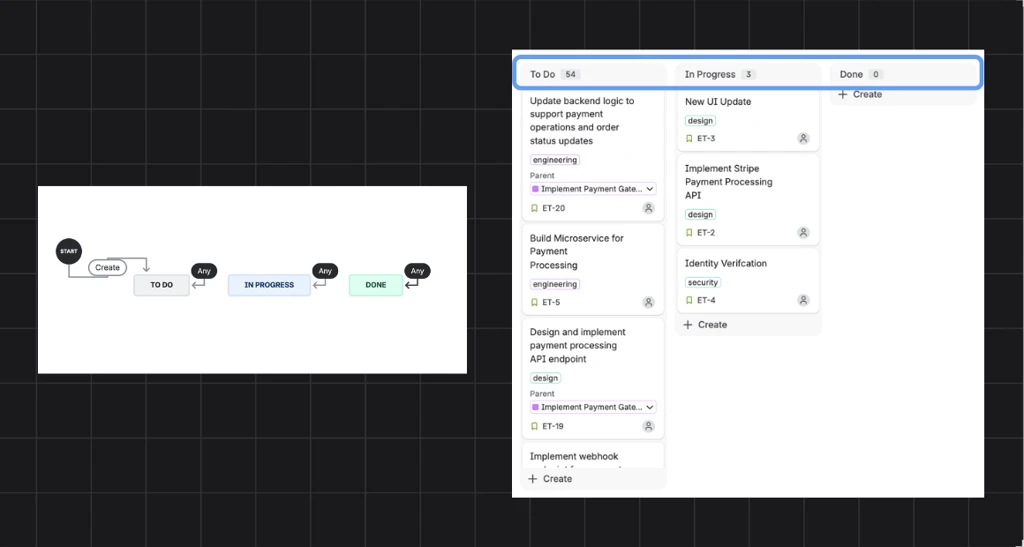Open Implement Stripe Payment Processing API card
This screenshot has height=547, width=1024.
click(748, 200)
